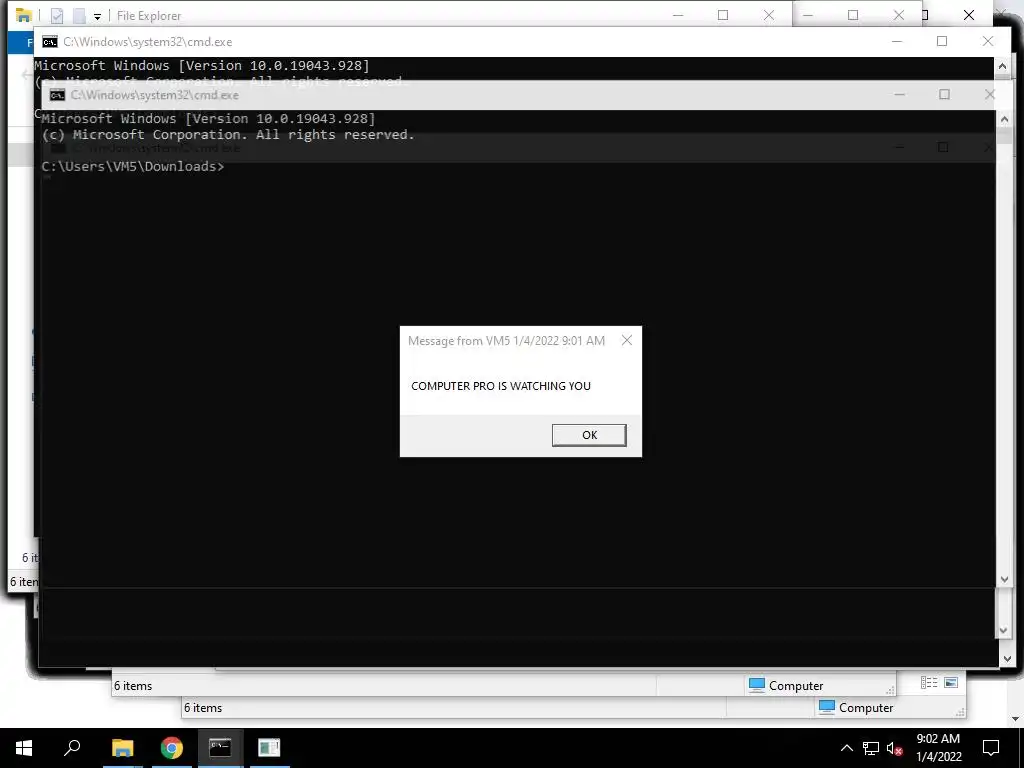Image resolution: width=1024 pixels, height=768 pixels.
Task: Open the Action Center notifications icon
Action: (991, 748)
